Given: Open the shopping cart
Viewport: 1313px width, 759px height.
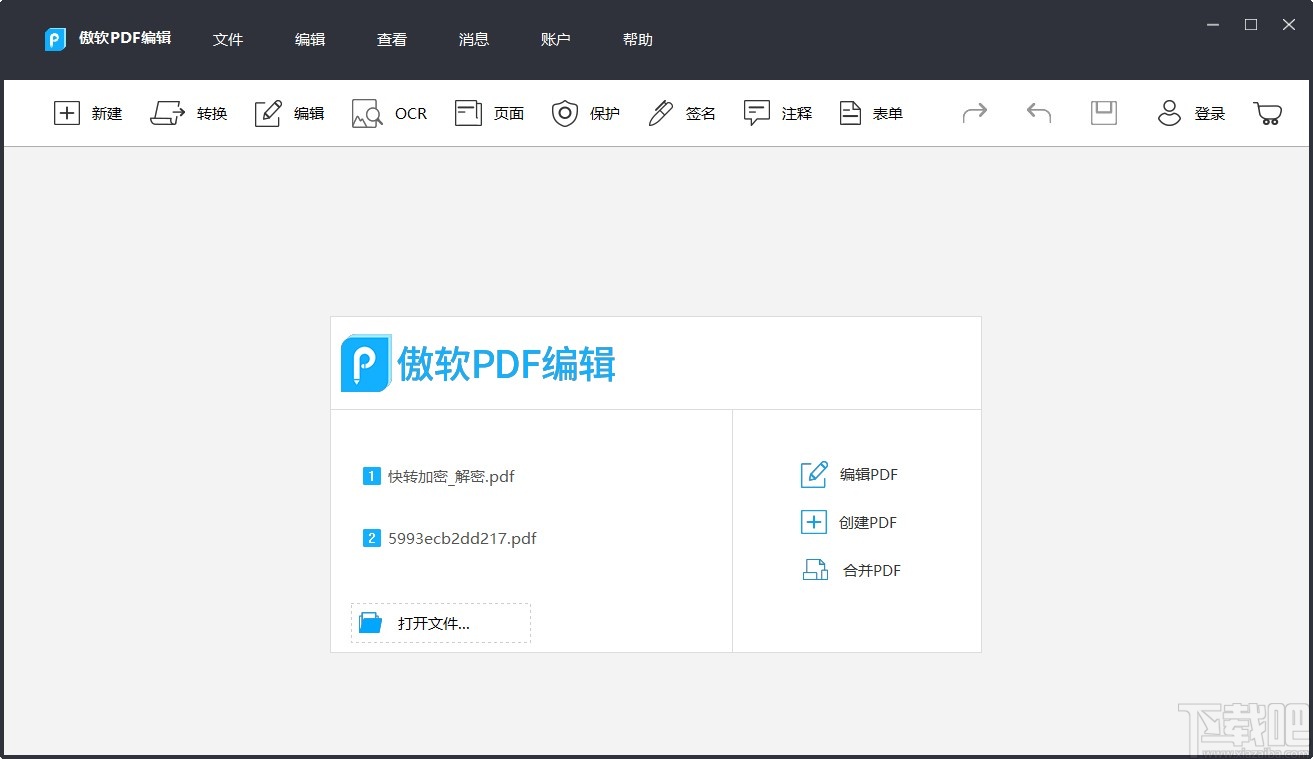Looking at the screenshot, I should coord(1267,113).
